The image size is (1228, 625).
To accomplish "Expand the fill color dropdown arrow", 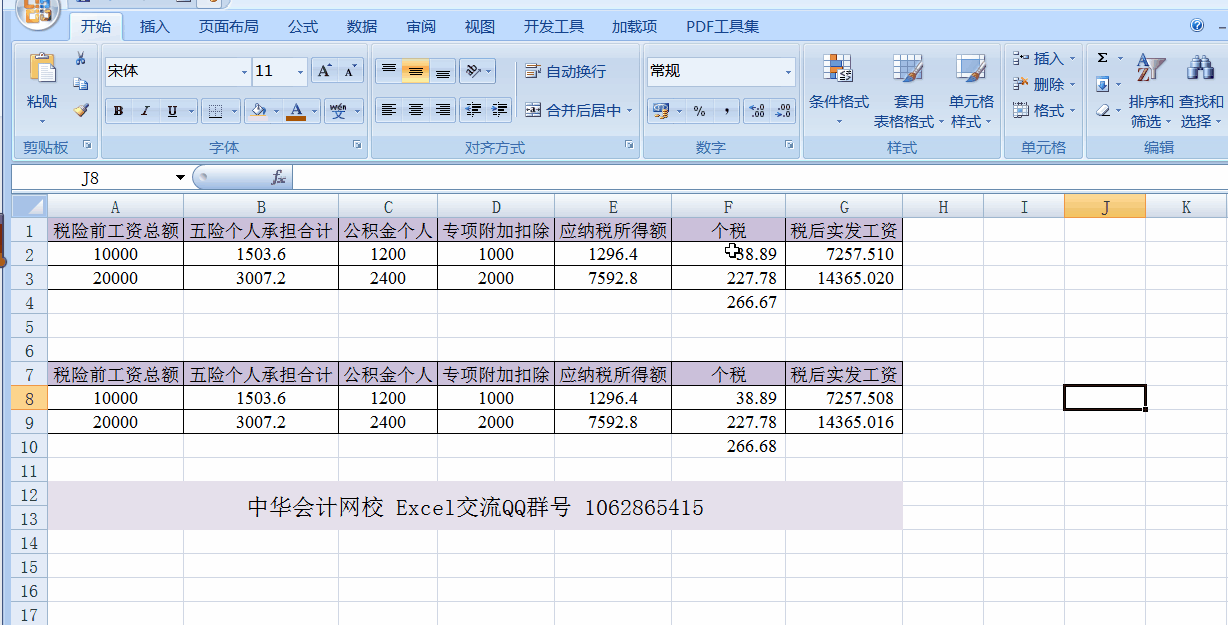I will pyautogui.click(x=276, y=111).
